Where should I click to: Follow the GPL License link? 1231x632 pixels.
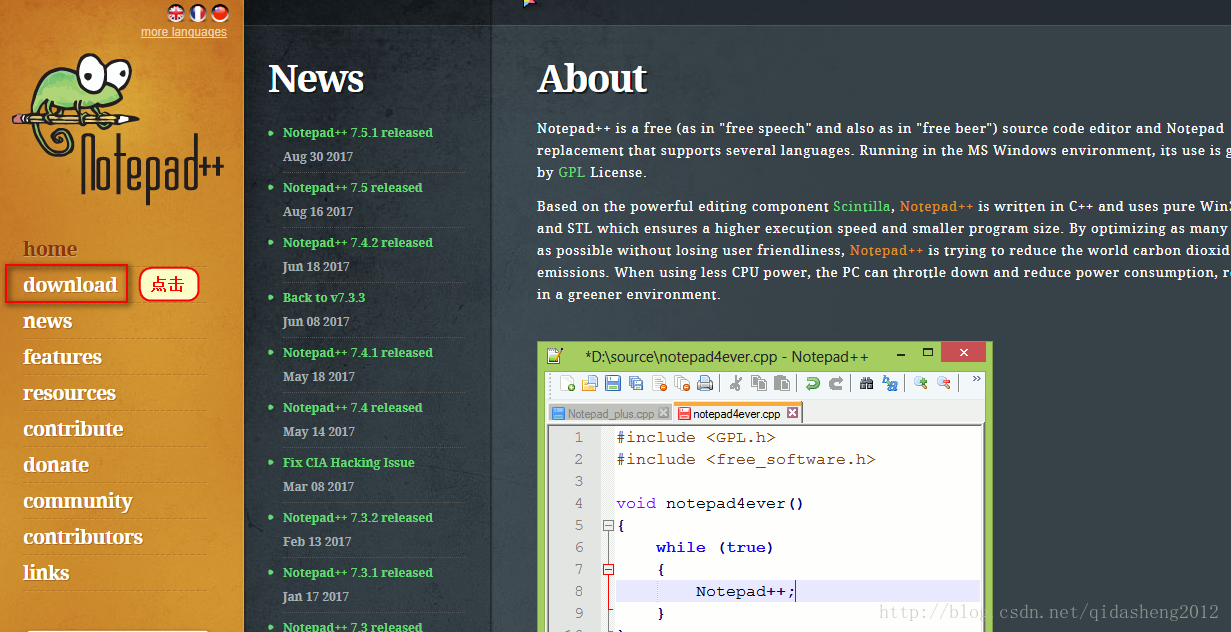[572, 172]
